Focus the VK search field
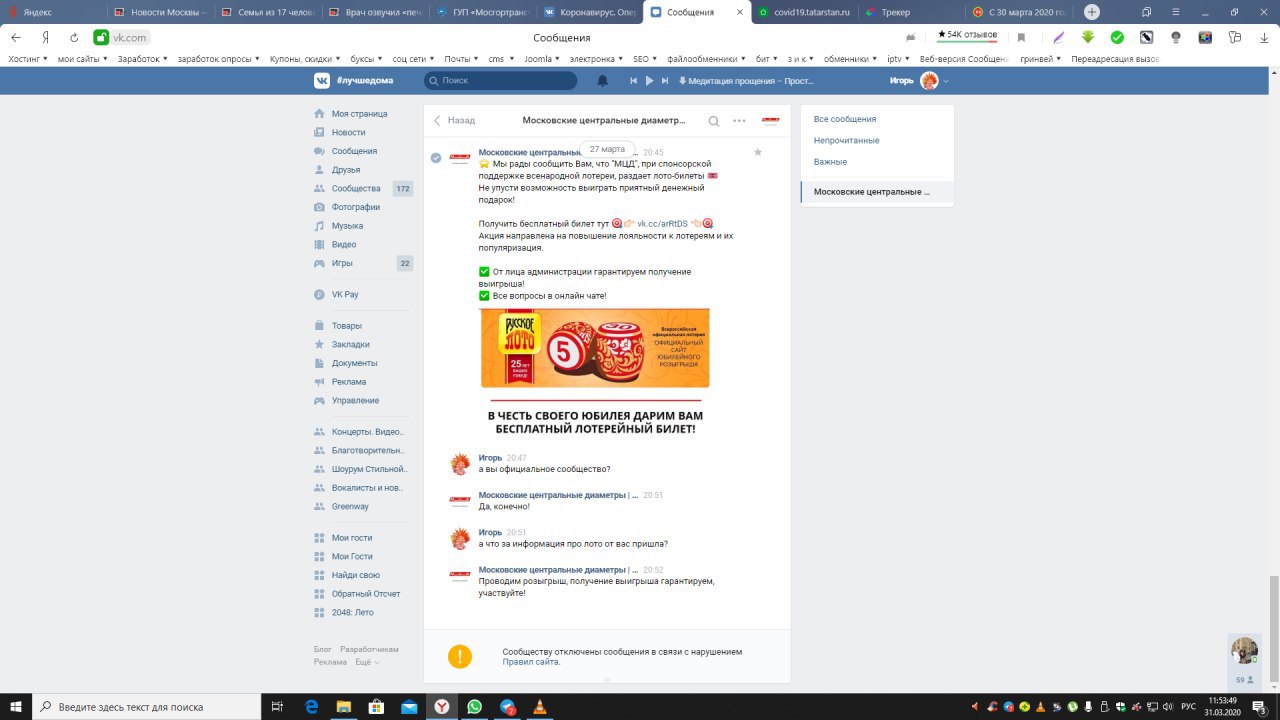This screenshot has width=1280, height=720. [501, 80]
